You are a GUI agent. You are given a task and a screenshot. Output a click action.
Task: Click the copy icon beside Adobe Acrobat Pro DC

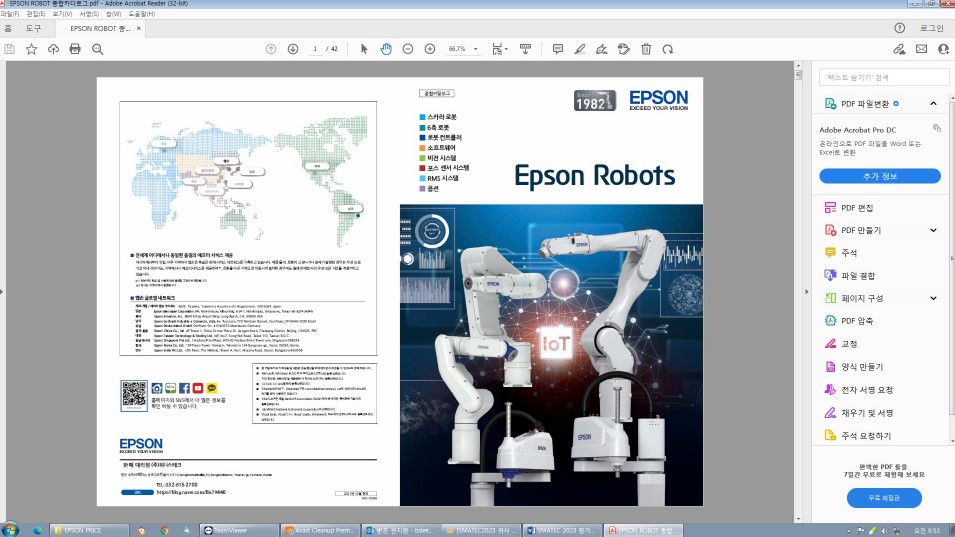pos(937,128)
